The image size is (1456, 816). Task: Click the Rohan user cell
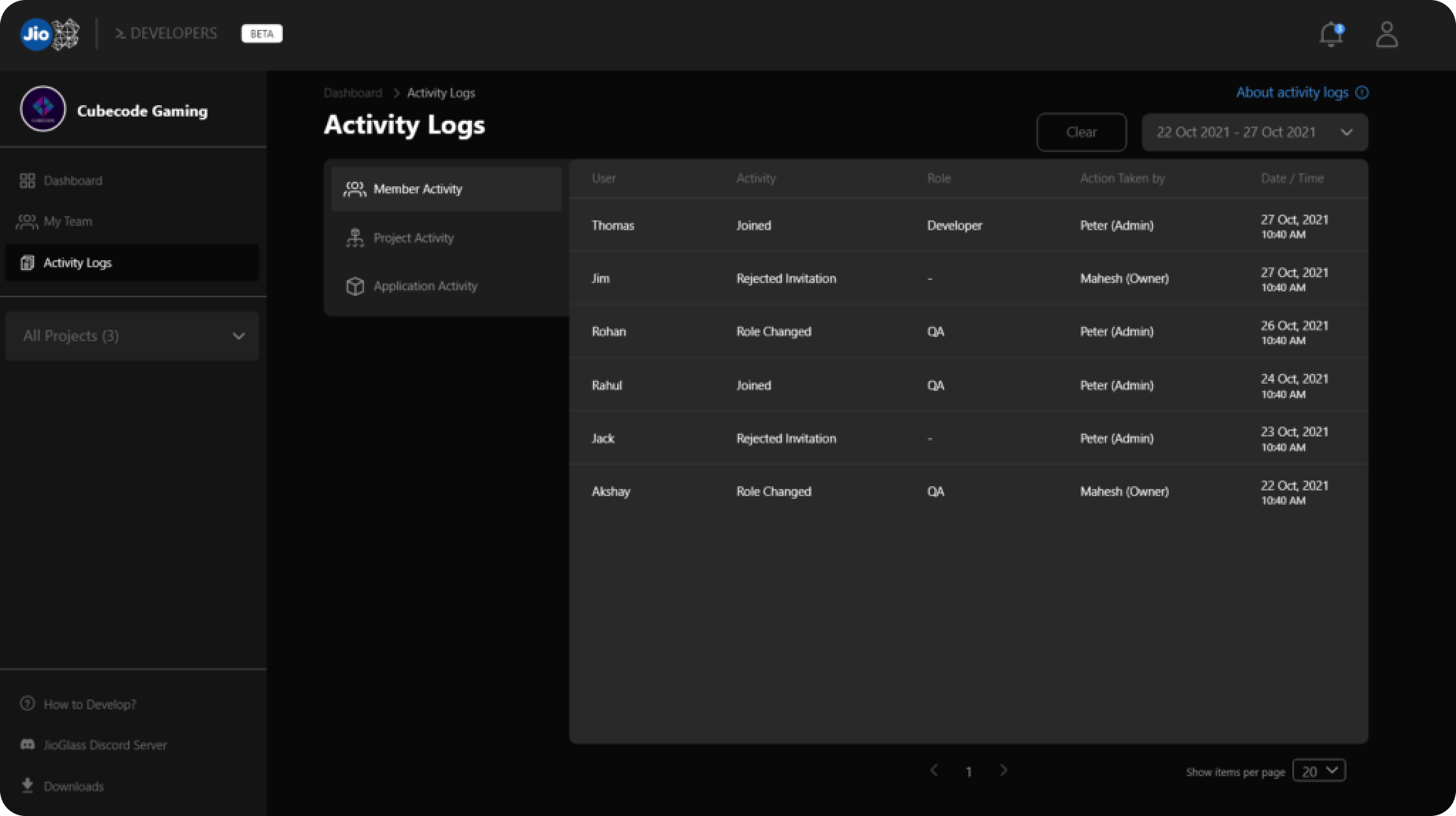click(609, 332)
